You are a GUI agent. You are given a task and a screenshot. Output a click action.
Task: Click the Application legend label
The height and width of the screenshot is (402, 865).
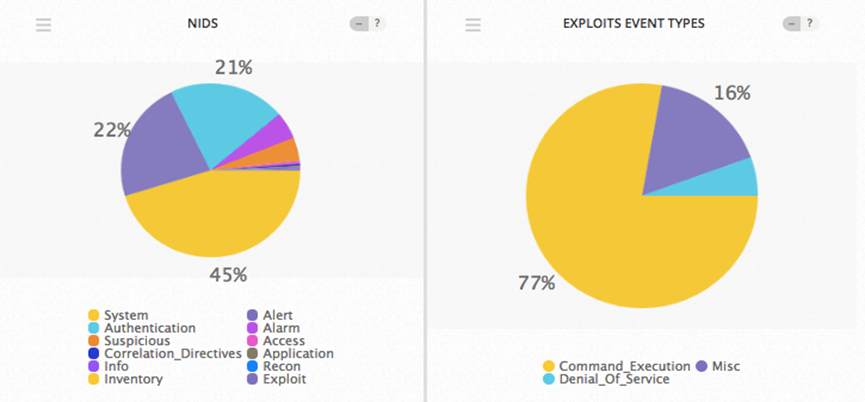coord(298,353)
